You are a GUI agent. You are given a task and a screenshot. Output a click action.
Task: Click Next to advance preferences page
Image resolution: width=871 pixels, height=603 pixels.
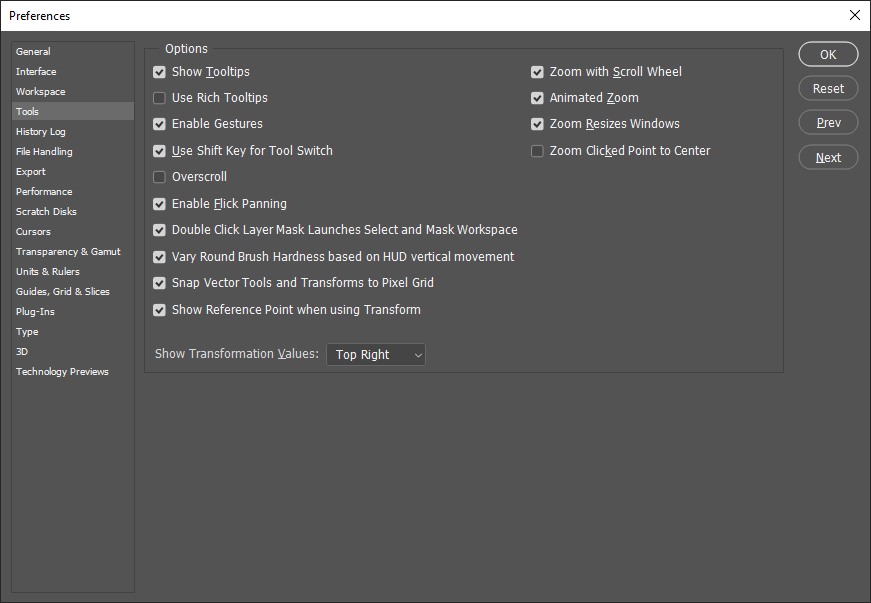[x=828, y=158]
